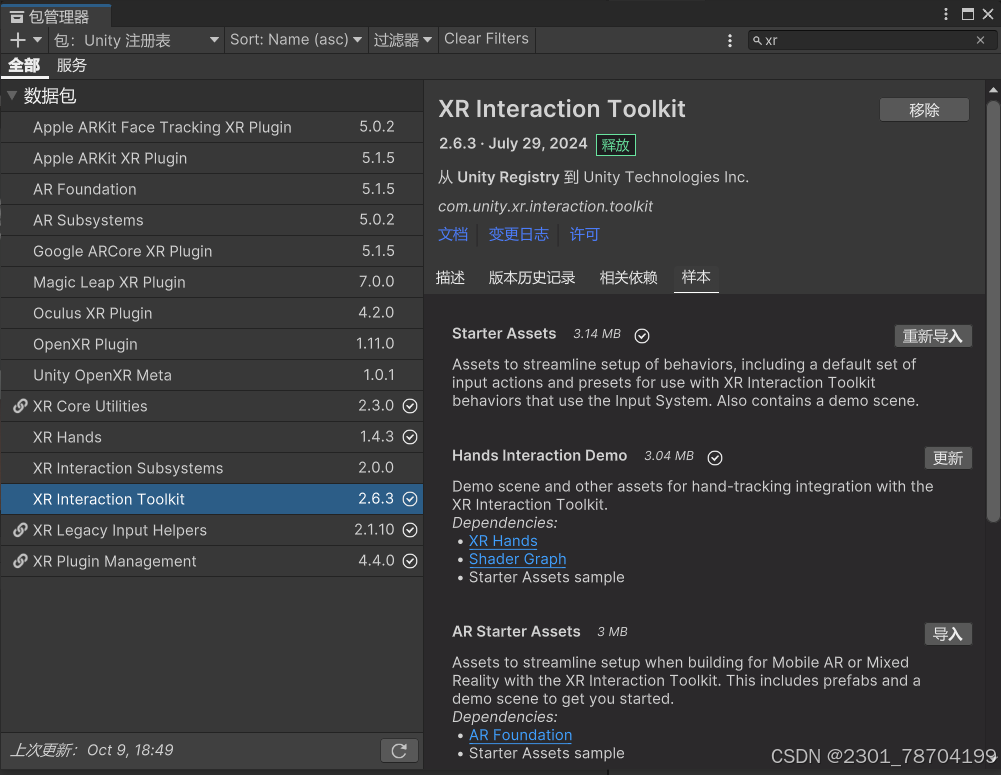The width and height of the screenshot is (1001, 775).
Task: Open the add-package dropdown arrow beside plus
Action: point(37,40)
